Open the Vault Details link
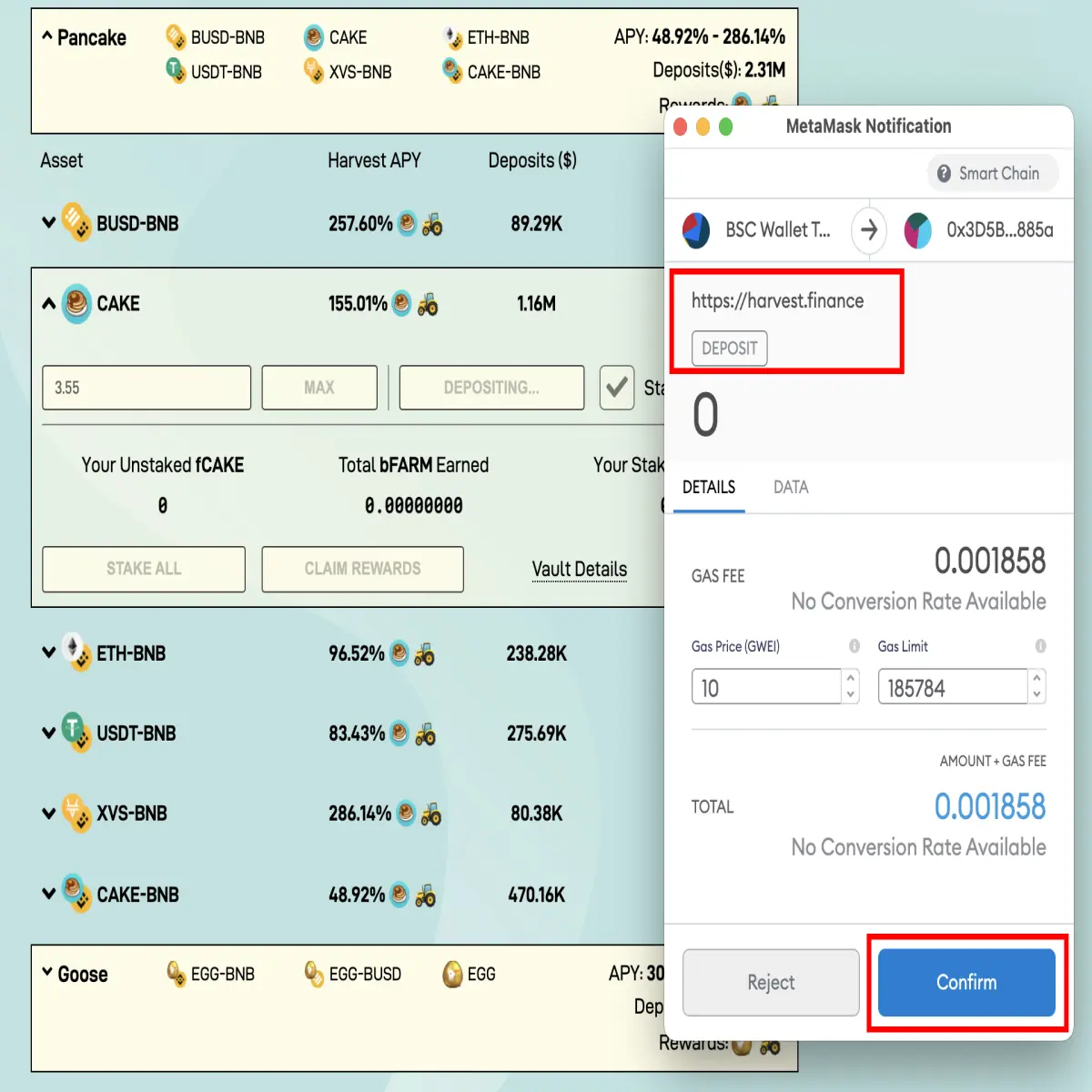The image size is (1092, 1092). pos(580,570)
